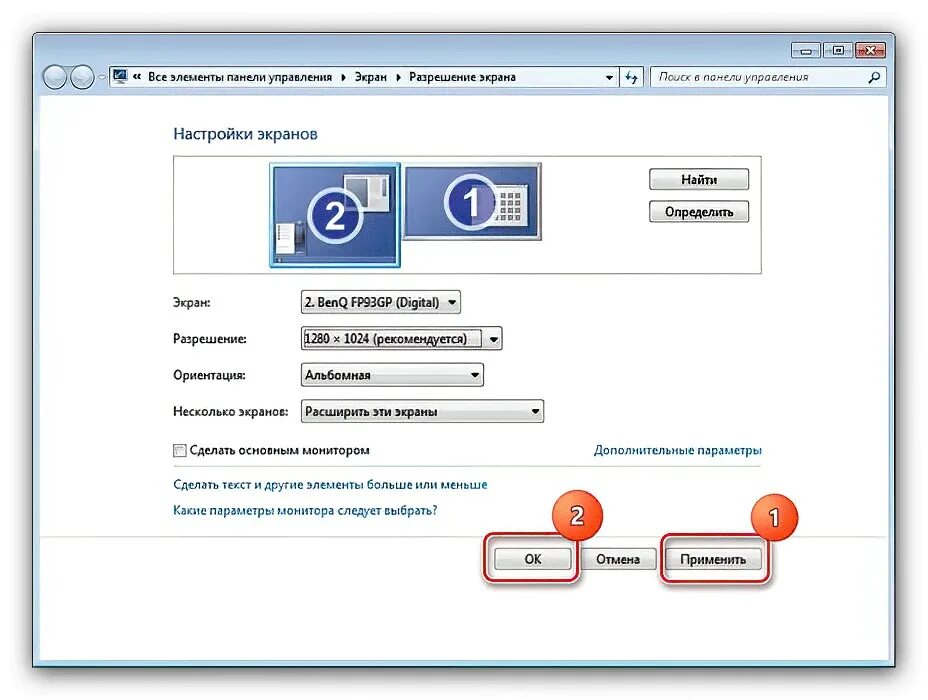Screen dimensions: 928x700
Task: Maximize the window
Action: [x=837, y=51]
